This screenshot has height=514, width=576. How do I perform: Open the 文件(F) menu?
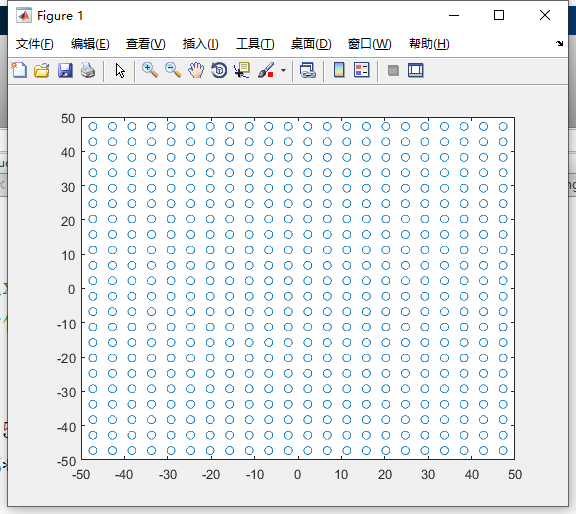pos(35,44)
